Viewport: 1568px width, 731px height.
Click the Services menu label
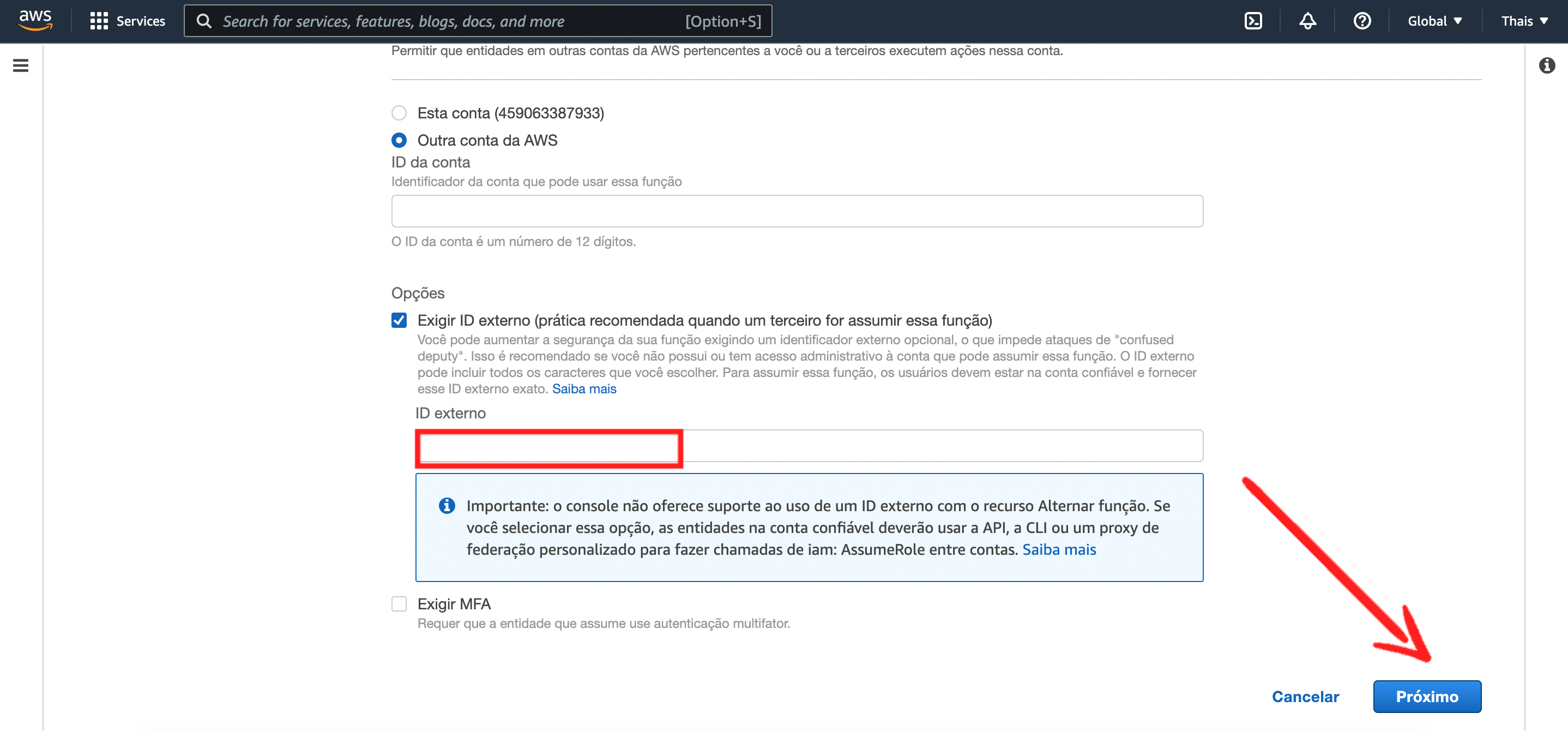141,21
